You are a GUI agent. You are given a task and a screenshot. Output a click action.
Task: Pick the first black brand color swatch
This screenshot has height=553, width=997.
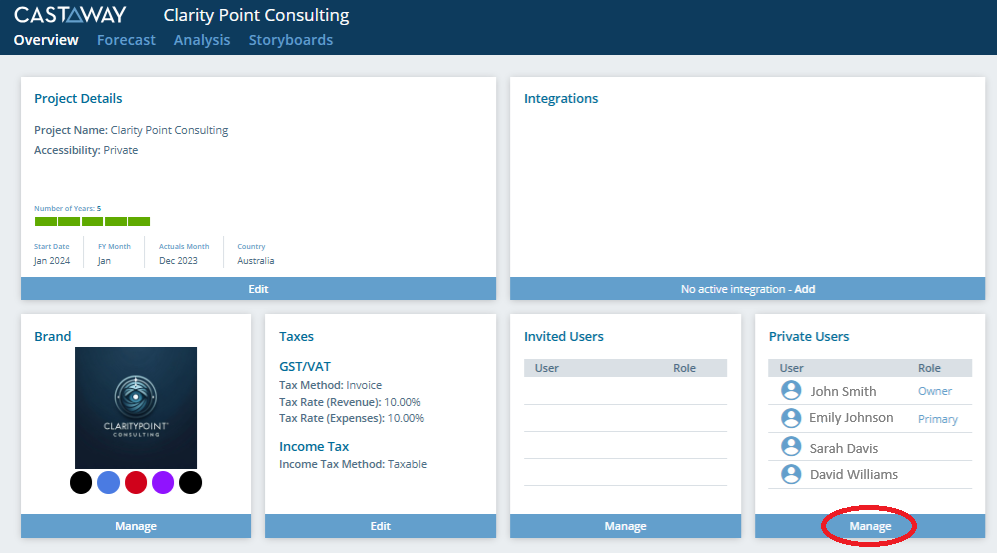(81, 482)
